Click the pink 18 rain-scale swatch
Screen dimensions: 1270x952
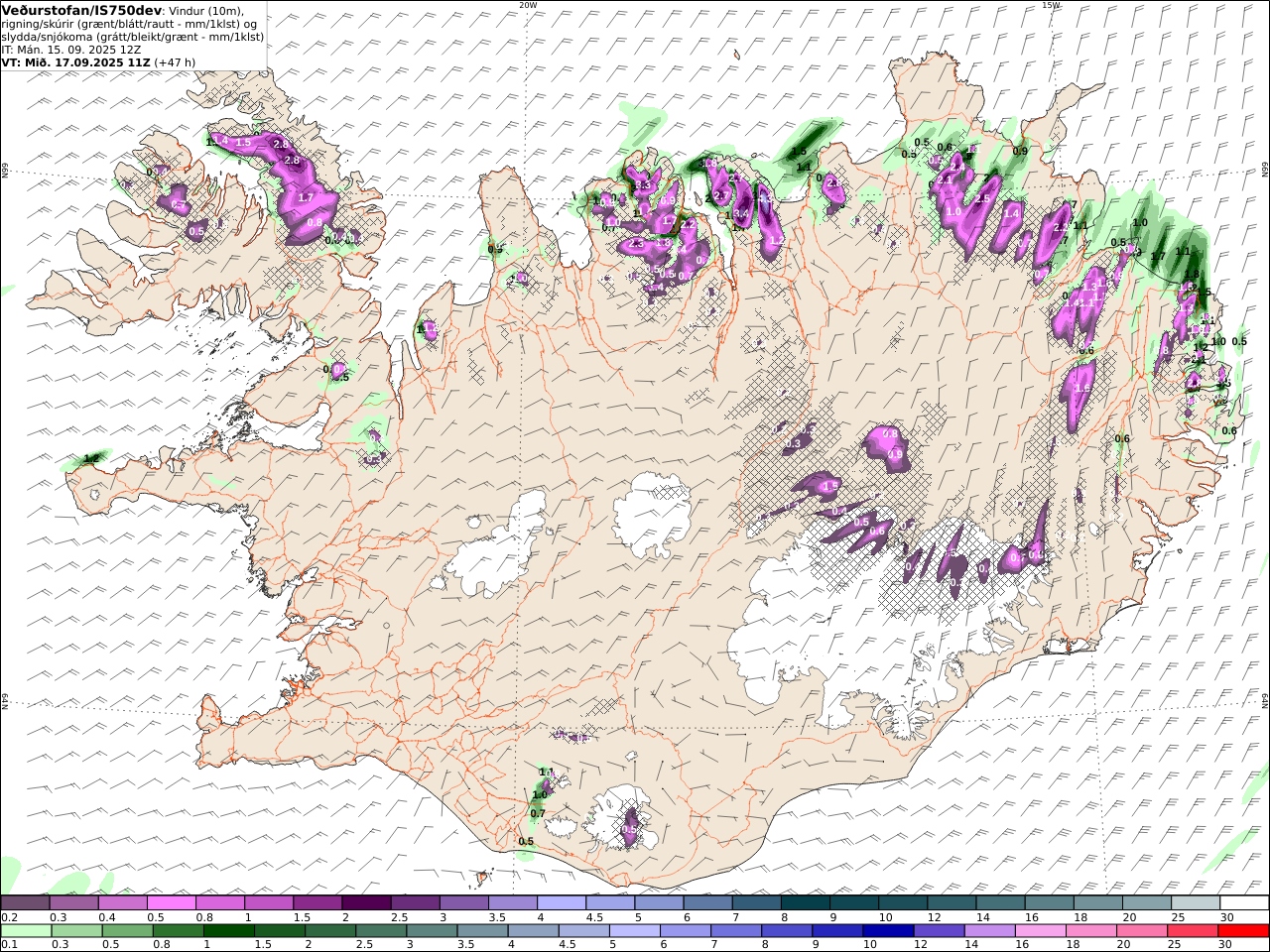pos(1089,931)
